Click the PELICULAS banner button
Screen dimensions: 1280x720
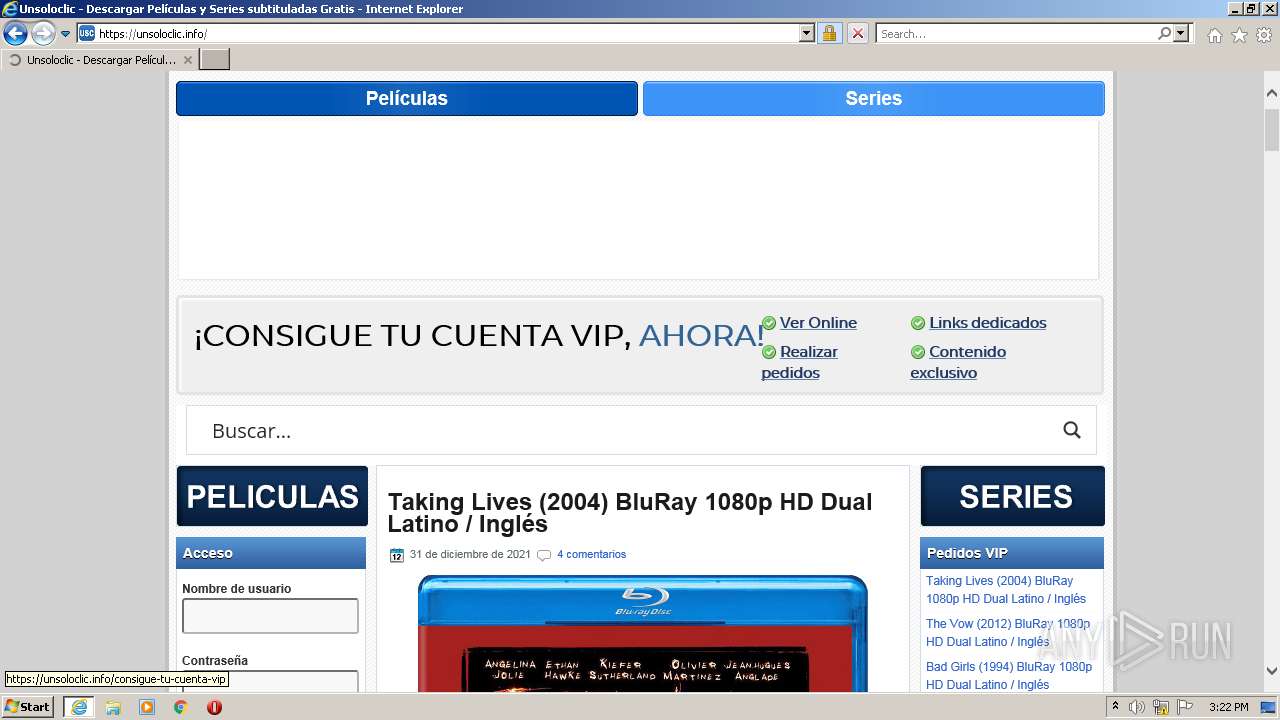point(272,496)
